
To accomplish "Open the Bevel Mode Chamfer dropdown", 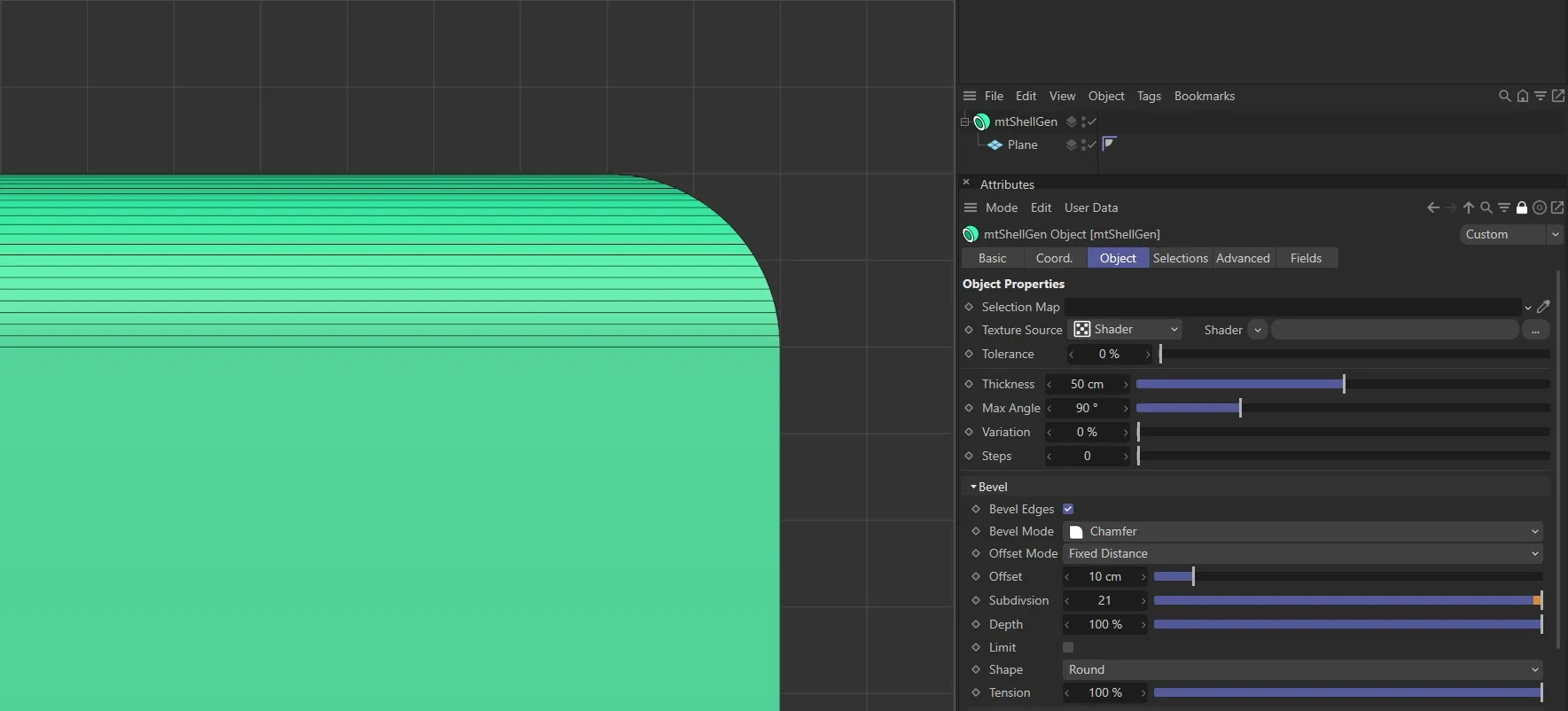I will pos(1303,531).
